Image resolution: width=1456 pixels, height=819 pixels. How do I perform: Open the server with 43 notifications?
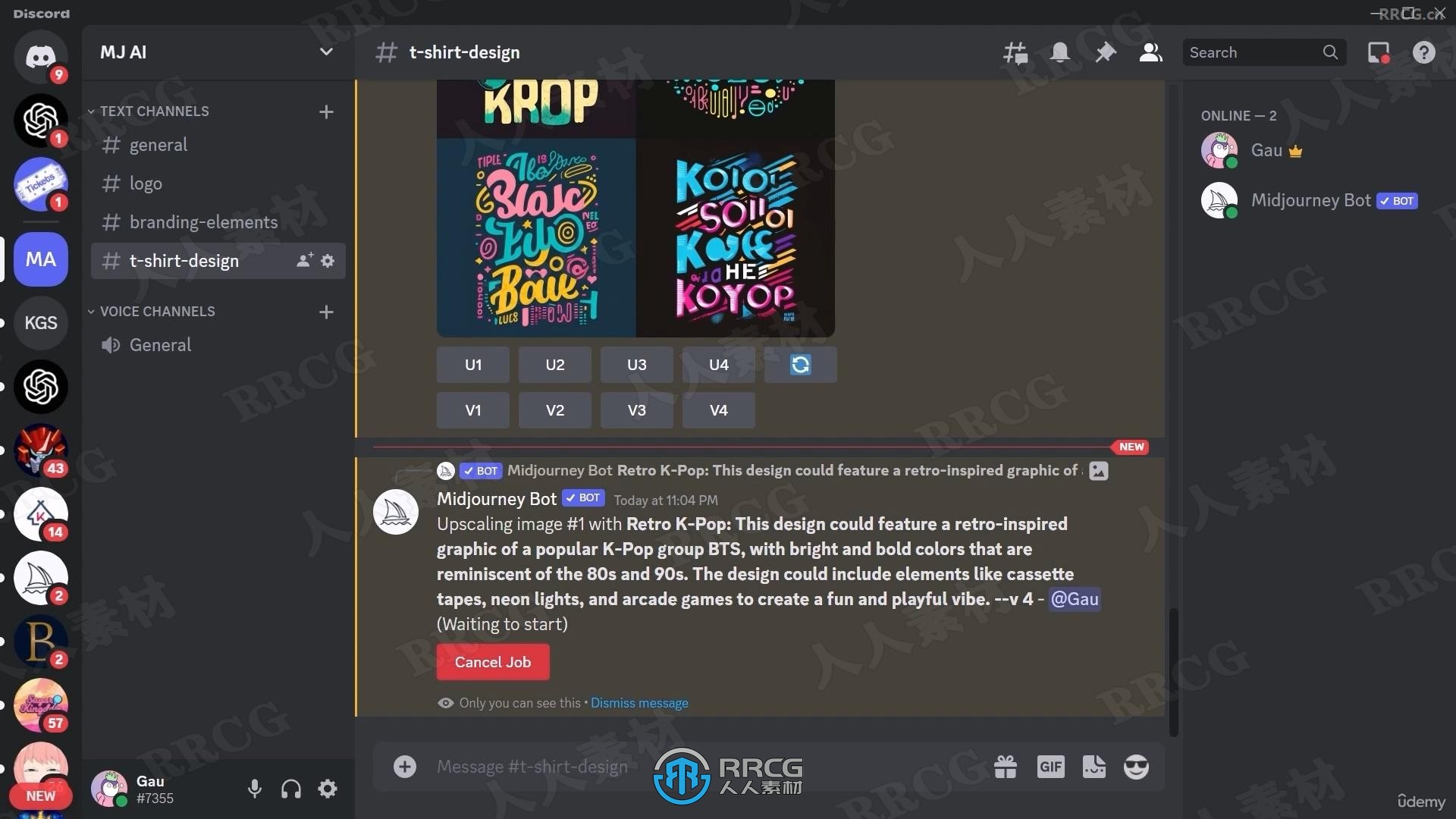point(41,450)
